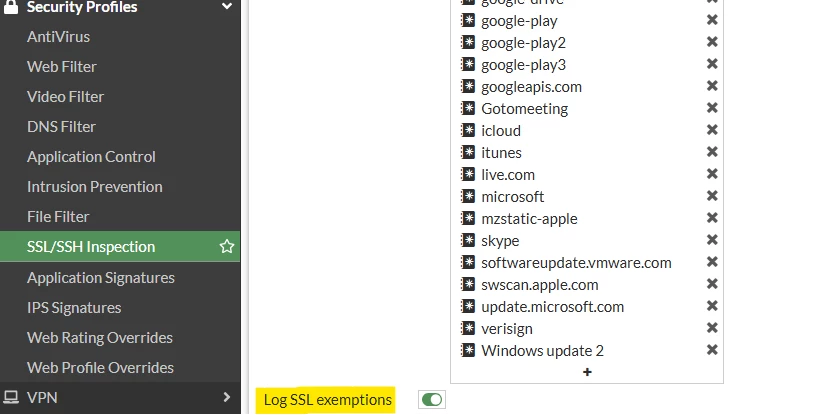Toggle favorite star for SSL/SSH Inspection
The image size is (834, 415).
(x=227, y=246)
